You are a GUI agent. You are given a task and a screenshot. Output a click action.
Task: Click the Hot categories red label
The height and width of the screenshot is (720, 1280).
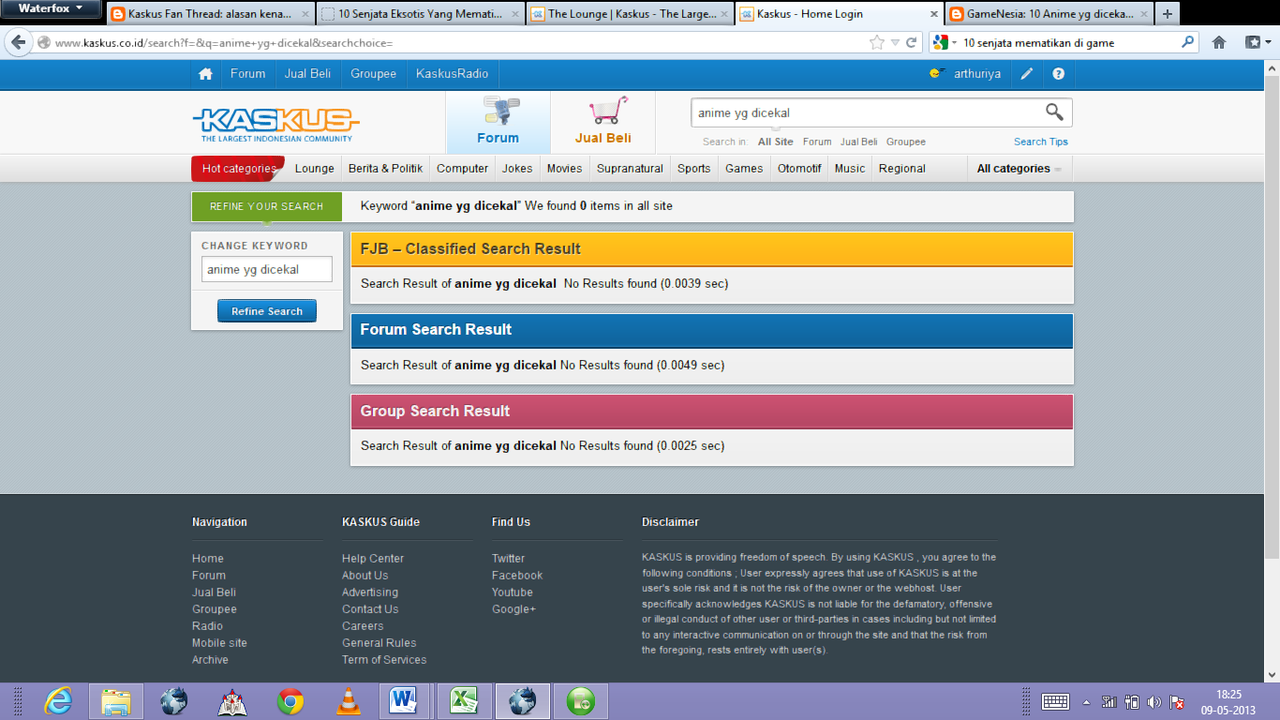238,168
